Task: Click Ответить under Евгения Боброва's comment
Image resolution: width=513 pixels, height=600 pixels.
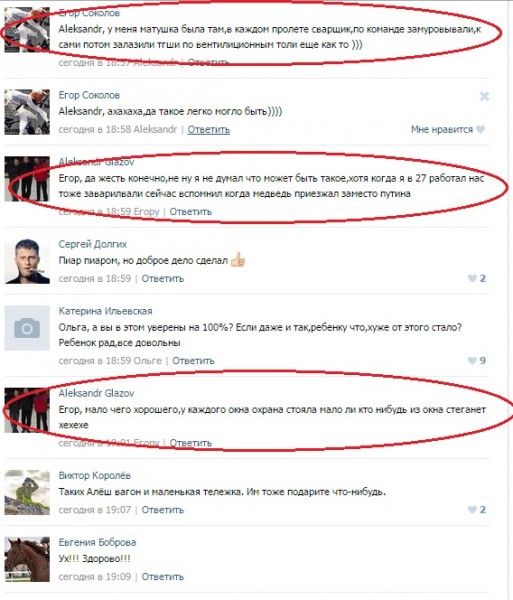Action: coord(163,576)
